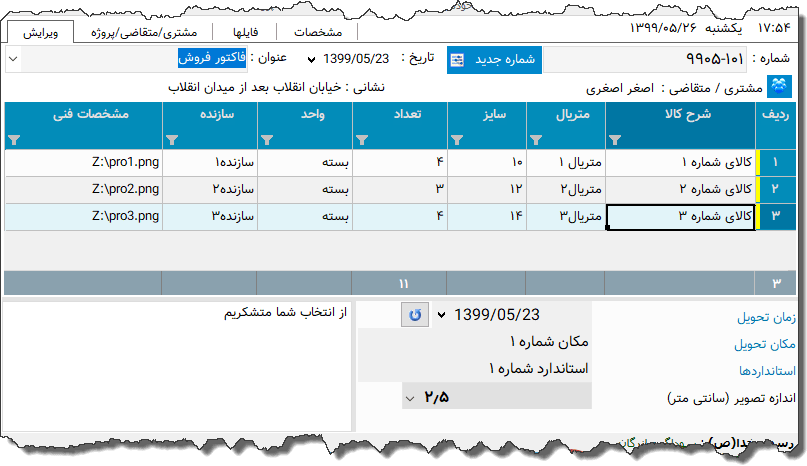Select size cell ۱۰
The width and height of the screenshot is (807, 466).
point(487,162)
